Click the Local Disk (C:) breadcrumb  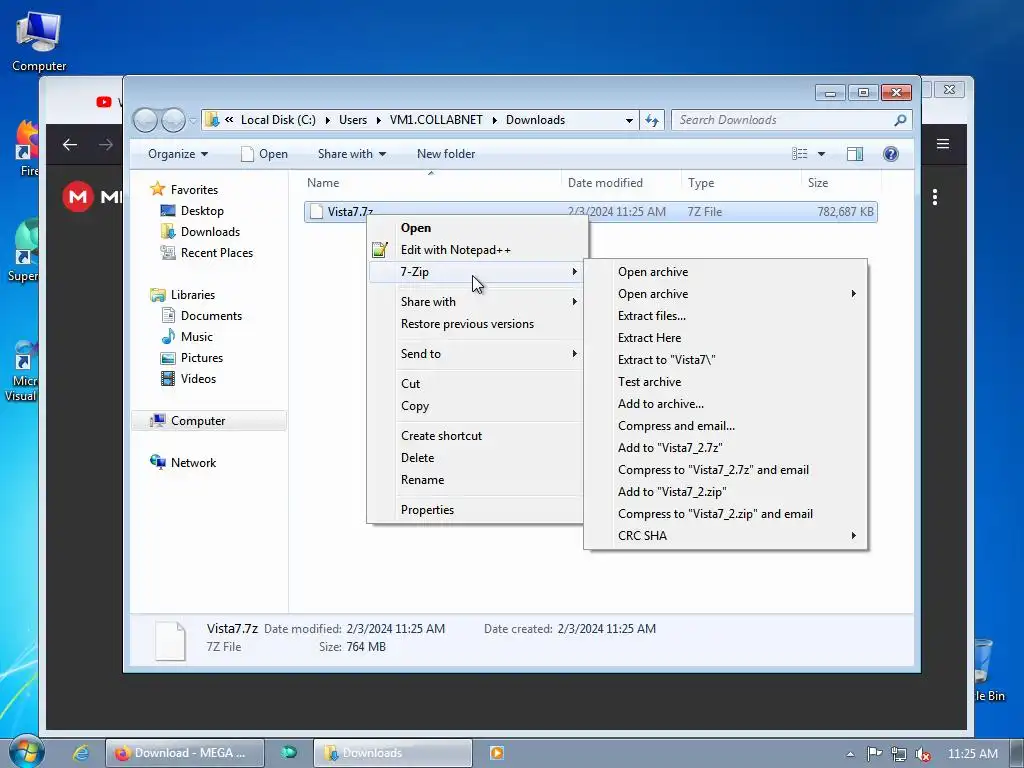point(278,120)
